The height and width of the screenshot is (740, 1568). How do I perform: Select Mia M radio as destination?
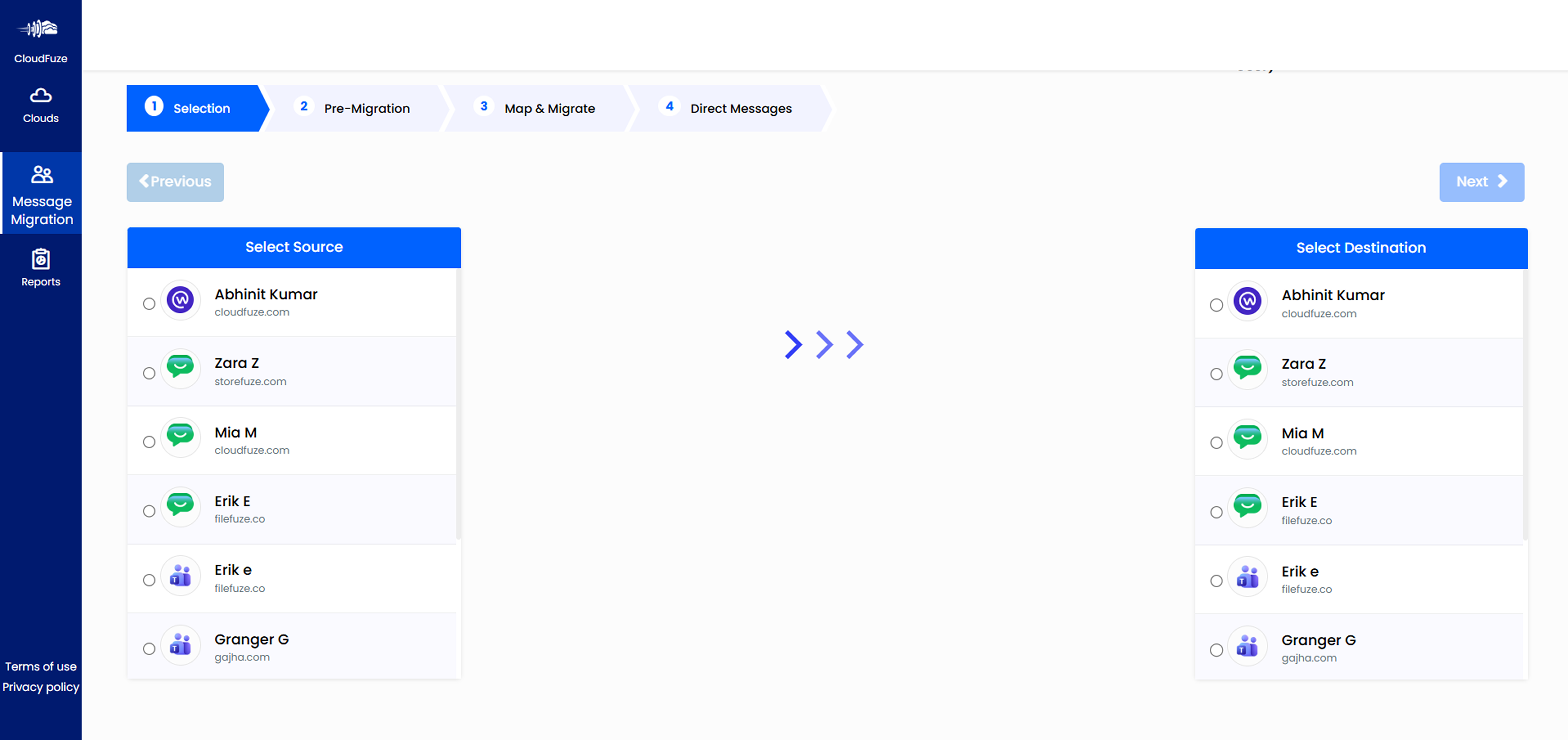(1216, 443)
